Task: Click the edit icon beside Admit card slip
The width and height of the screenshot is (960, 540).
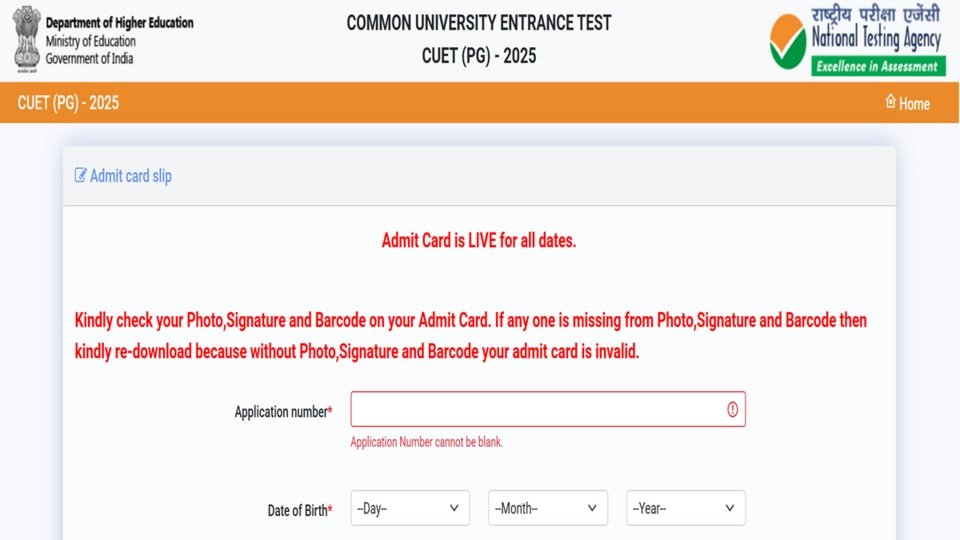Action: [80, 176]
